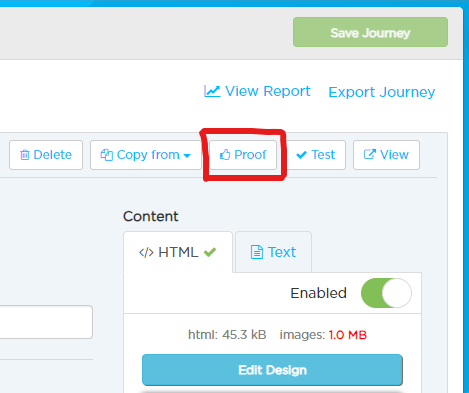Click the code brackets icon on HTML tab
The height and width of the screenshot is (393, 469).
click(x=146, y=253)
